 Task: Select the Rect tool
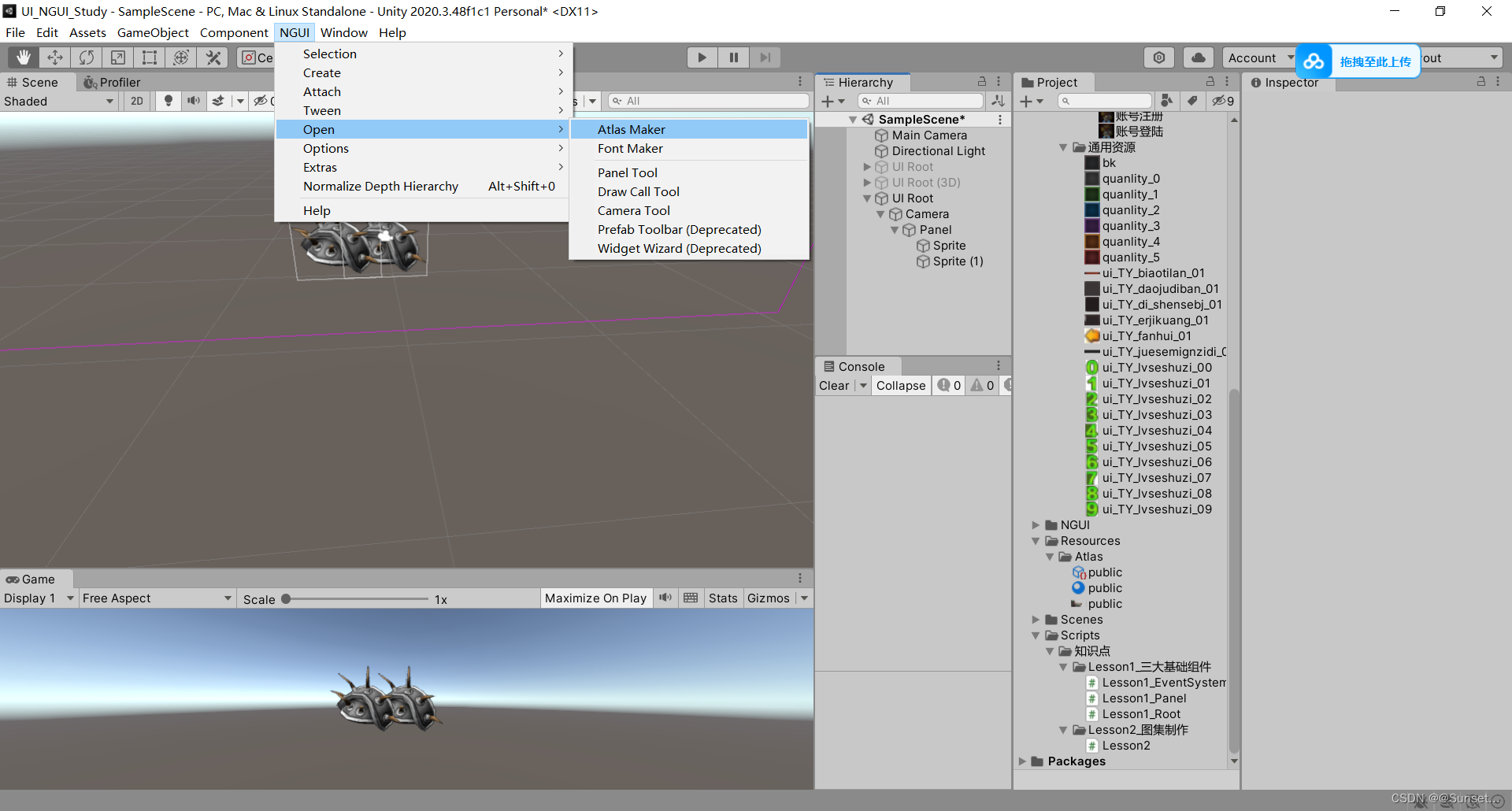[150, 57]
